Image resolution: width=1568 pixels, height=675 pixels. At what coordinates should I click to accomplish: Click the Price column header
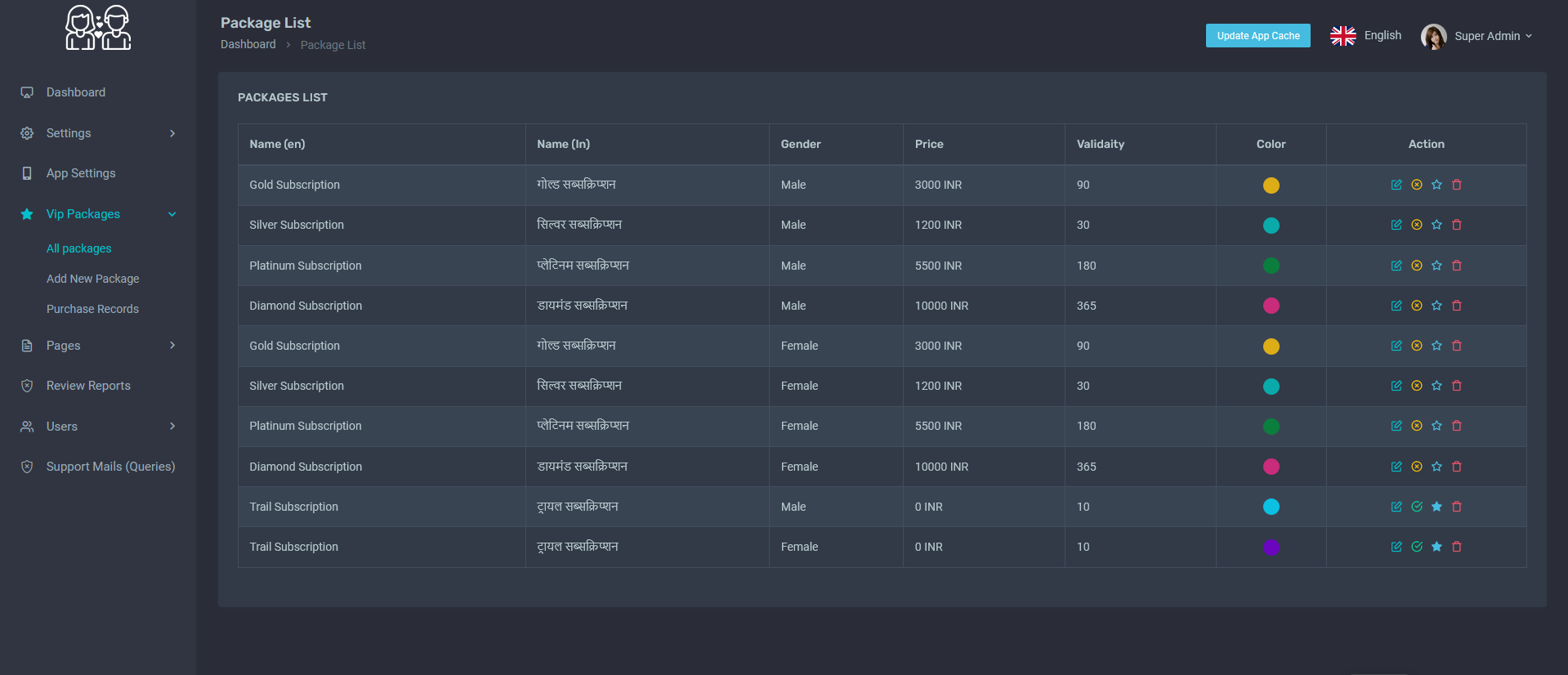(x=929, y=144)
